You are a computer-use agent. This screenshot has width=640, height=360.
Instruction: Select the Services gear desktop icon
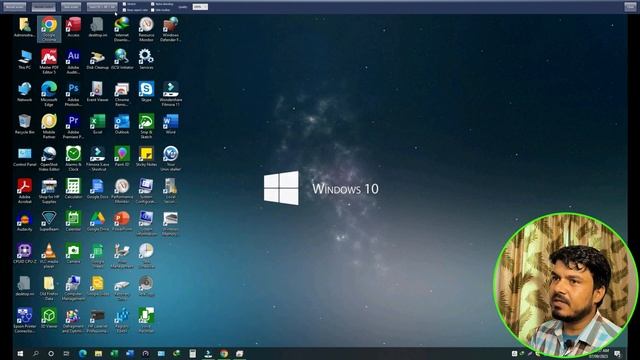[x=146, y=60]
